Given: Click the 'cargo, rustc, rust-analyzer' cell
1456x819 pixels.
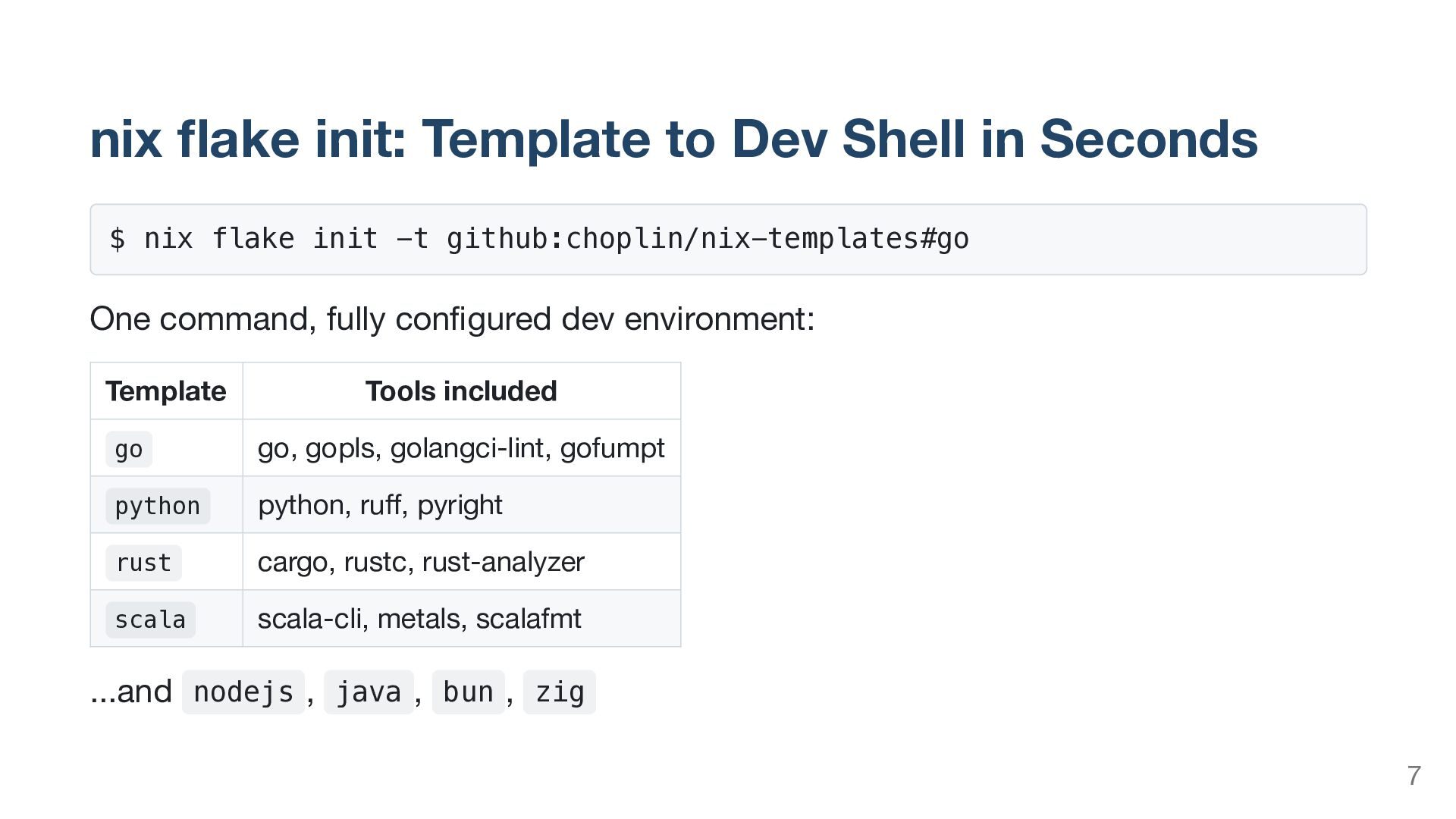Looking at the screenshot, I should (x=421, y=562).
